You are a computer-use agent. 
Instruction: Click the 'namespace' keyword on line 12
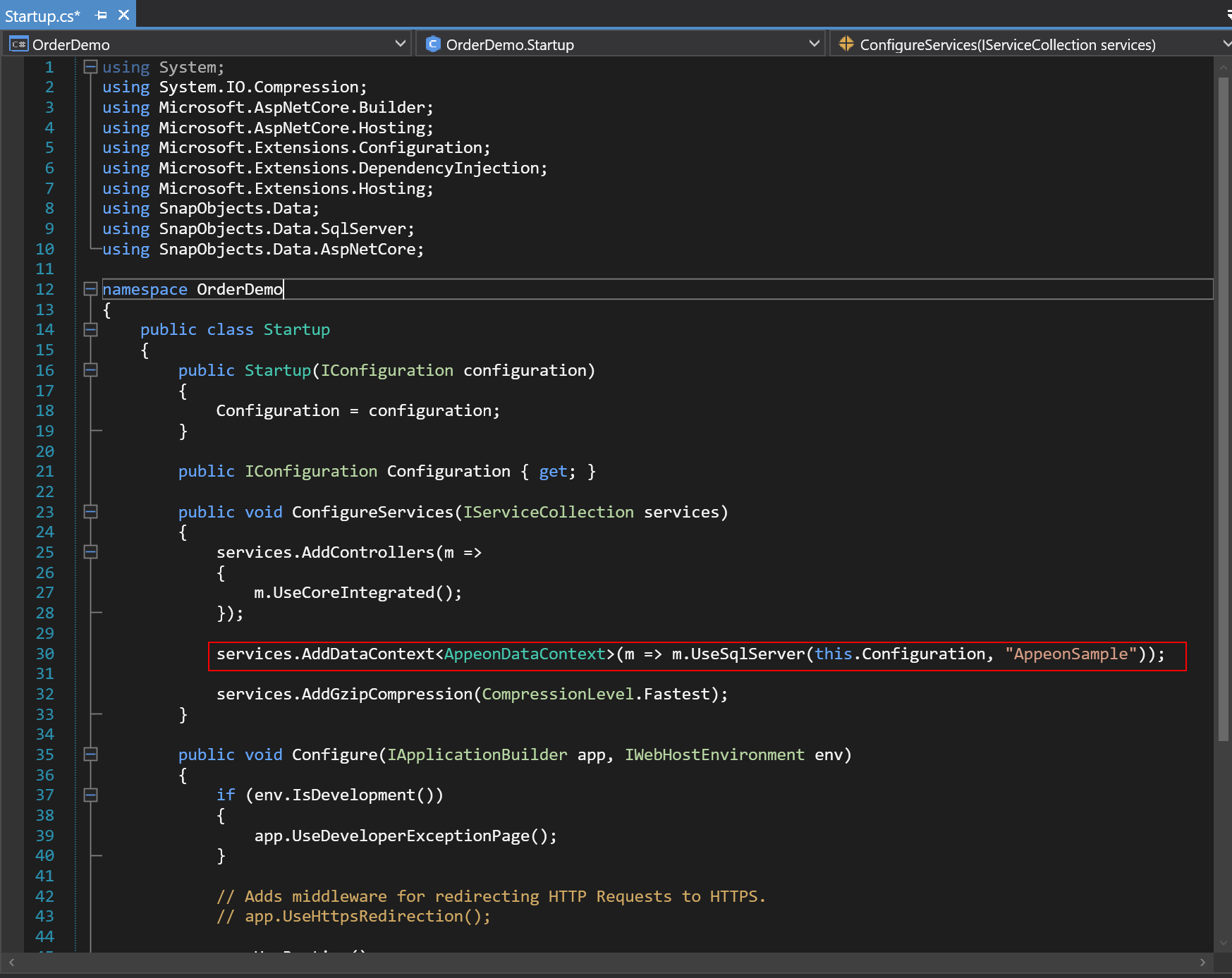coord(145,290)
